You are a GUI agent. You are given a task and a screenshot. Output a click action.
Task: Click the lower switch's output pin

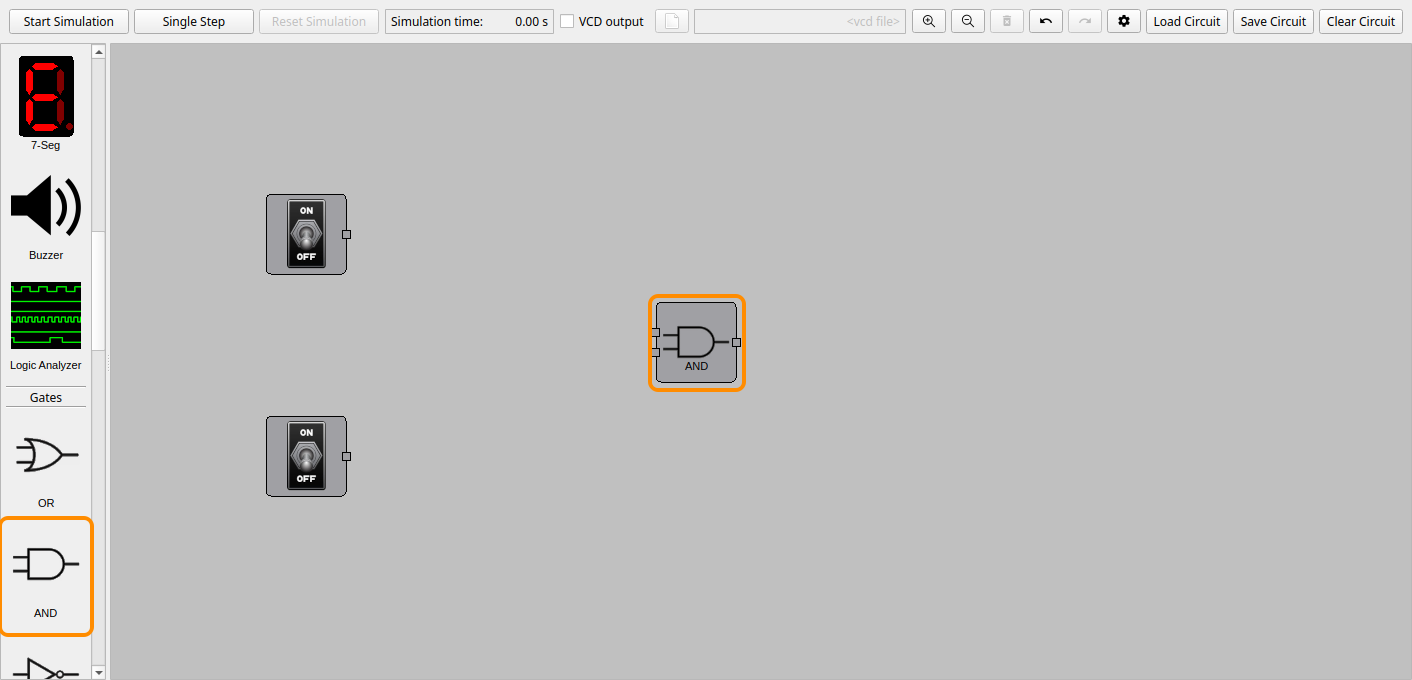point(347,456)
